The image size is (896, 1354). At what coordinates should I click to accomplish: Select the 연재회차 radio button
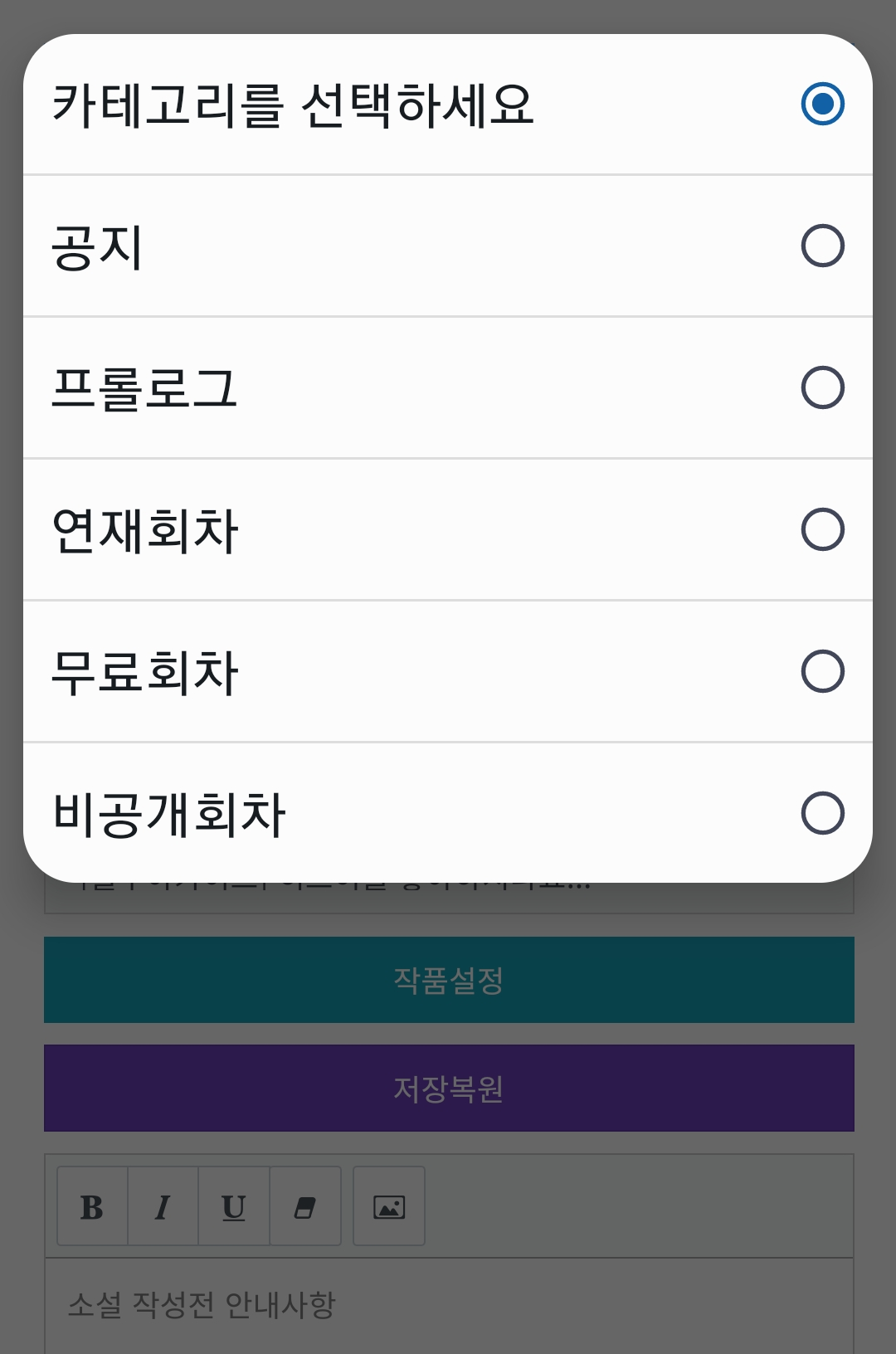click(x=822, y=529)
